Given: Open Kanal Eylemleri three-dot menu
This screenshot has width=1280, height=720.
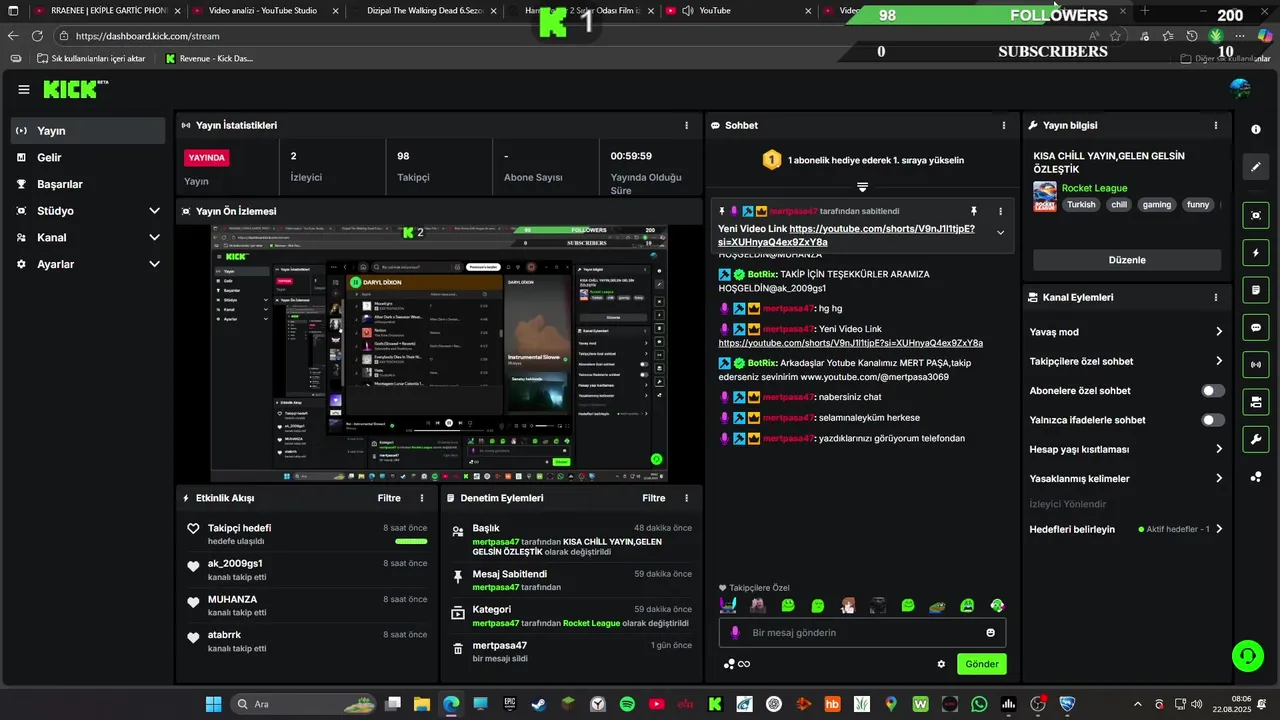Looking at the screenshot, I should coord(1216,298).
